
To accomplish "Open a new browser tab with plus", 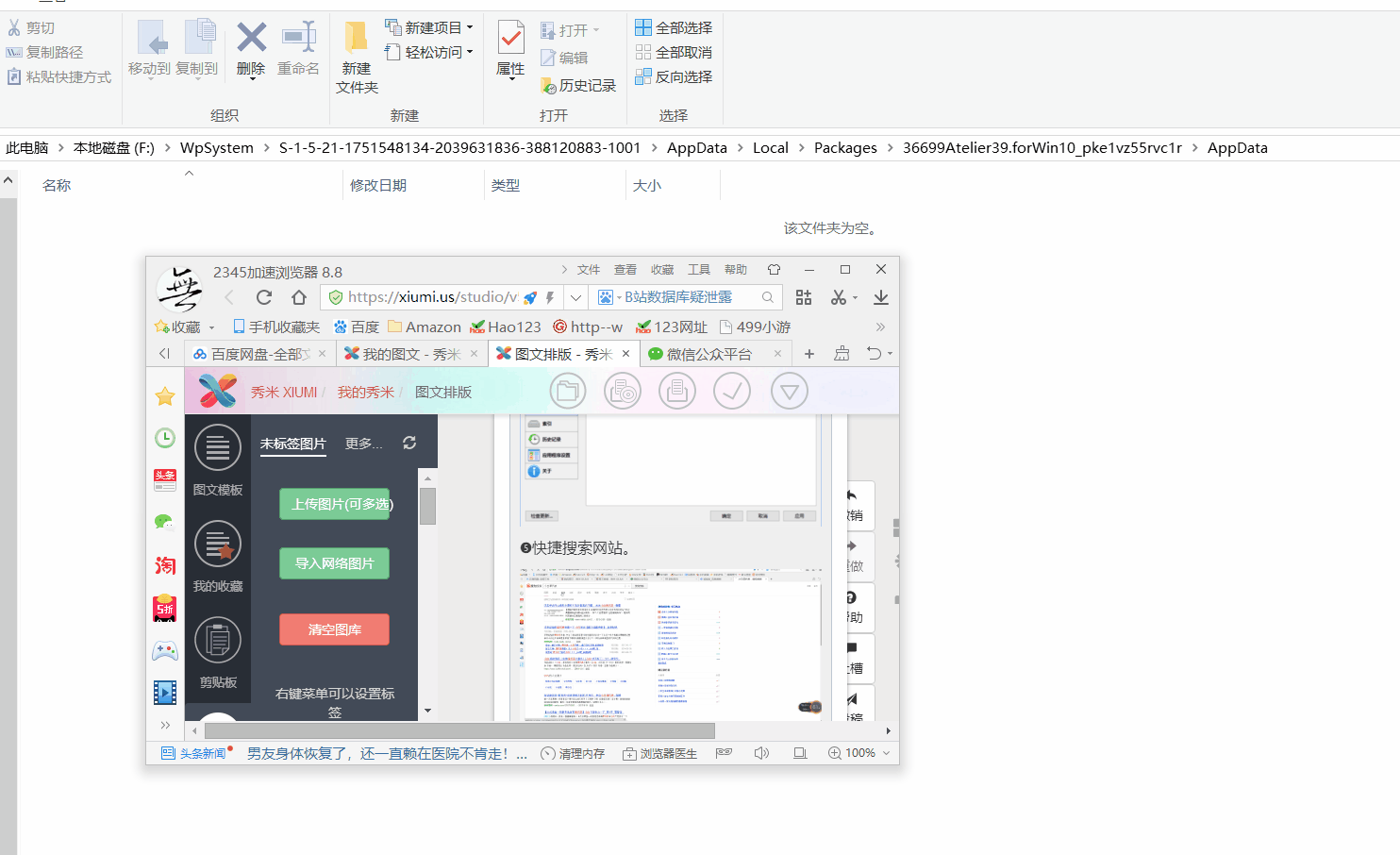I will (x=809, y=354).
